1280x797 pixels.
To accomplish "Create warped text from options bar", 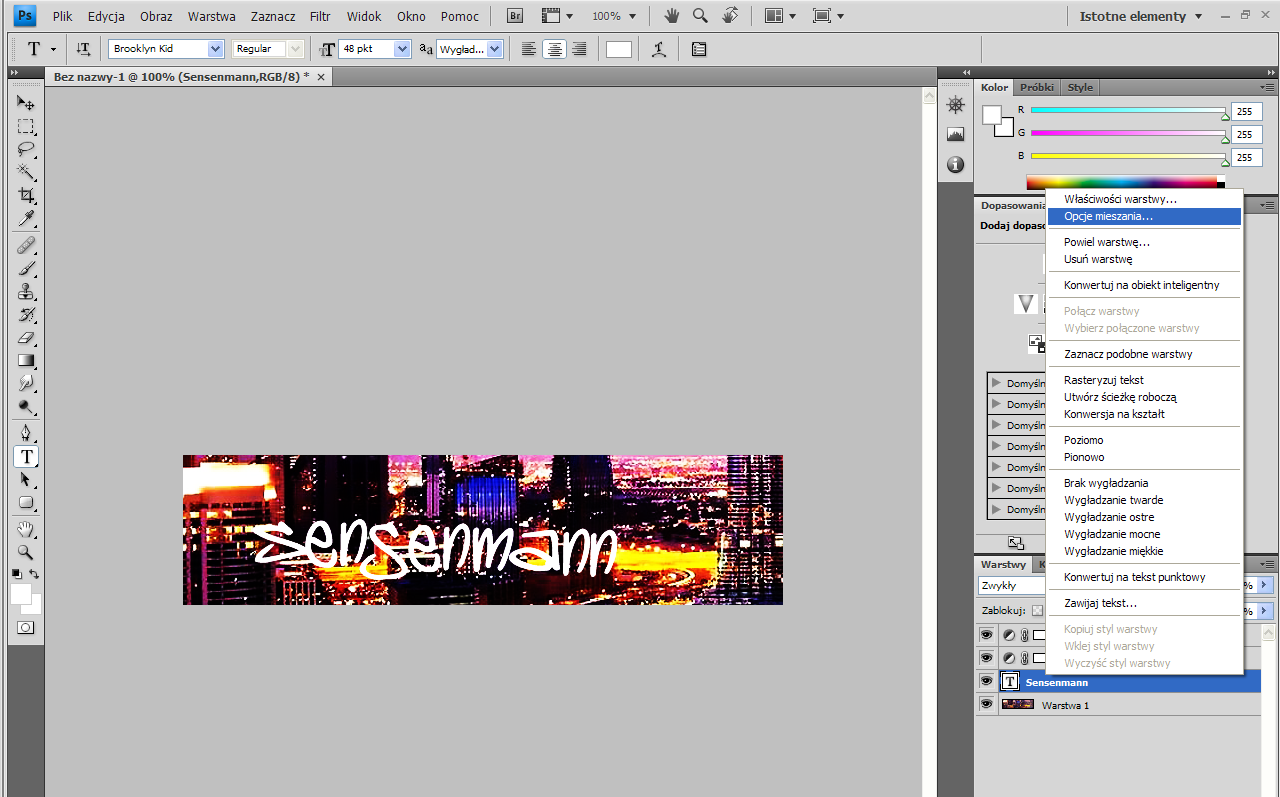I will tap(658, 49).
